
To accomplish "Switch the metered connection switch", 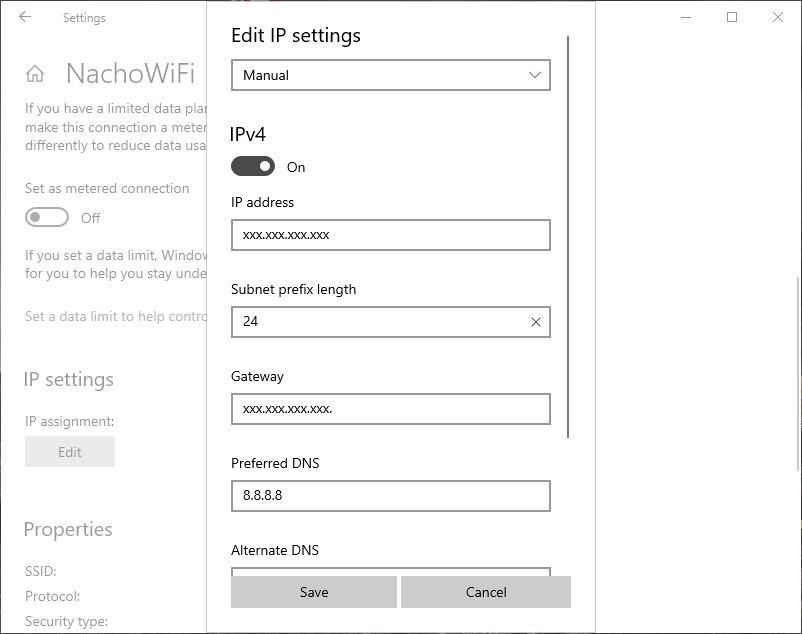I will click(46, 217).
